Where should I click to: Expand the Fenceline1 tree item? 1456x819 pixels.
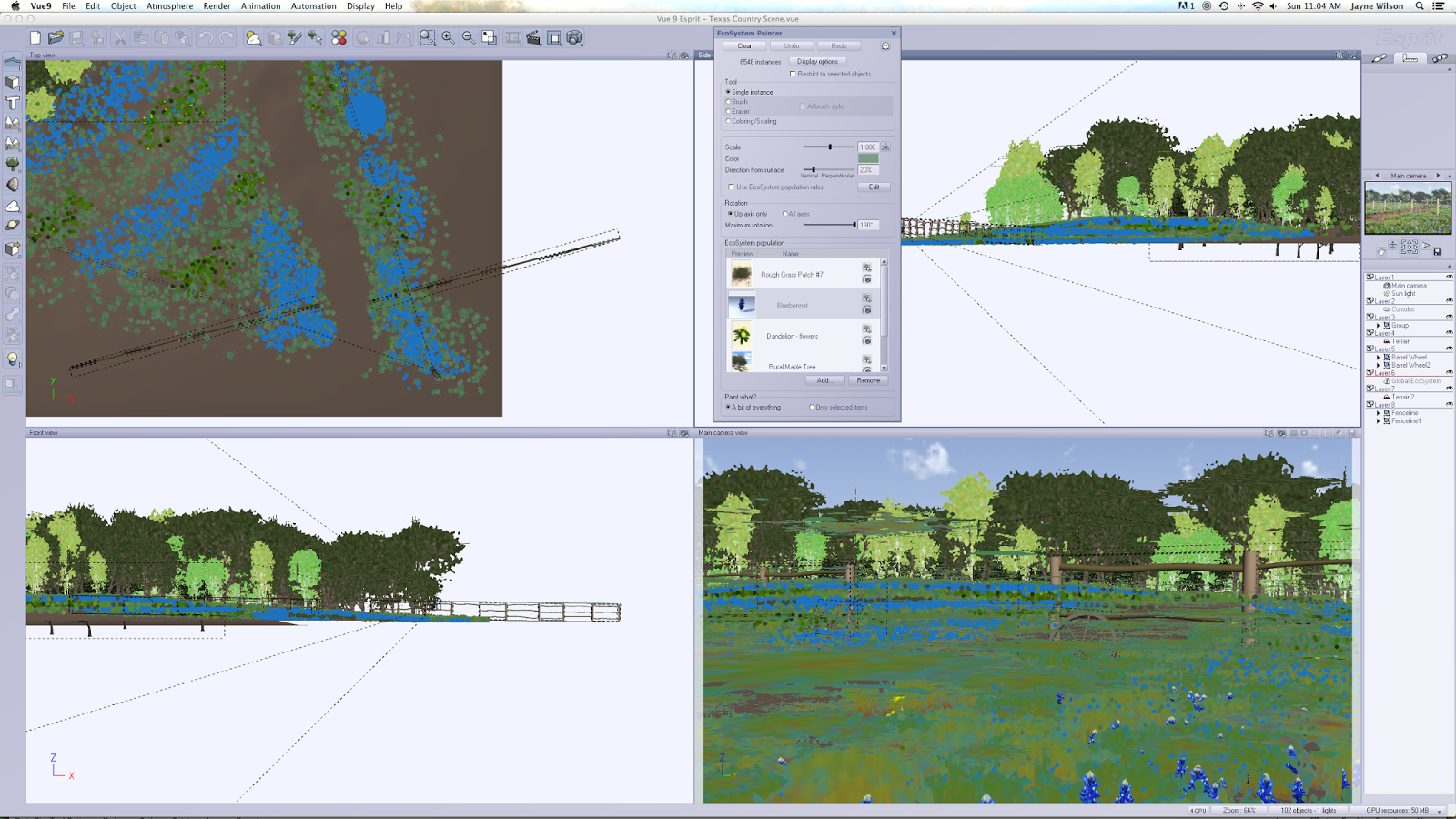point(1379,420)
